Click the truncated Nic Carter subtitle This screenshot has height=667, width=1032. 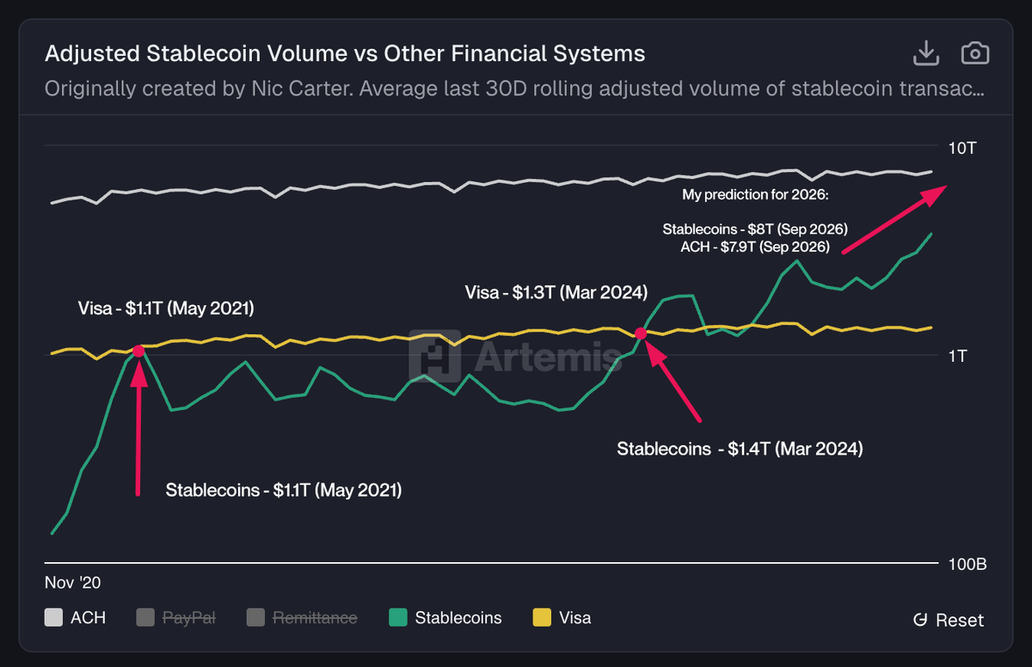(515, 89)
